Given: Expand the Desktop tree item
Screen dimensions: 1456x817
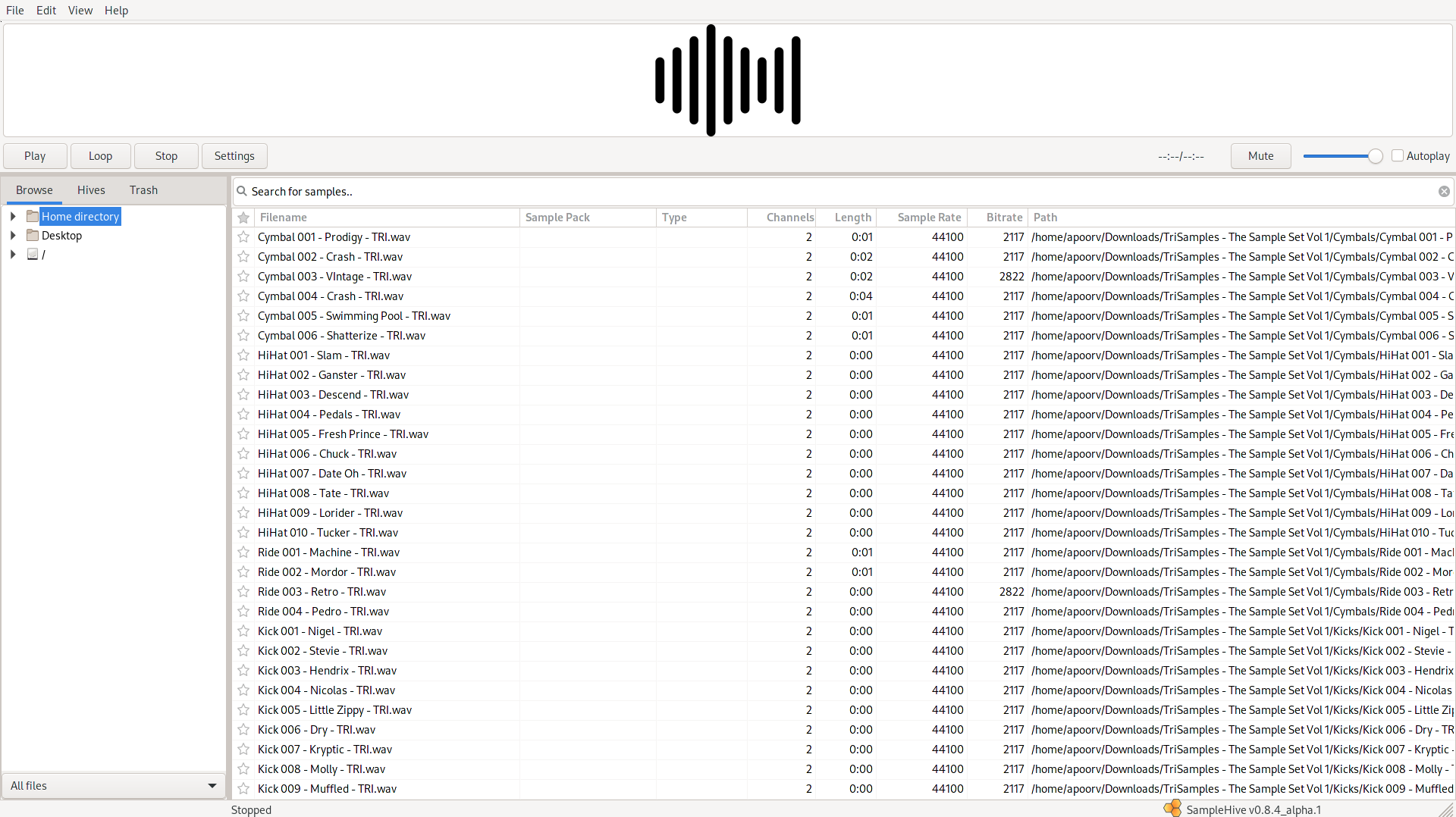Looking at the screenshot, I should click(x=12, y=235).
